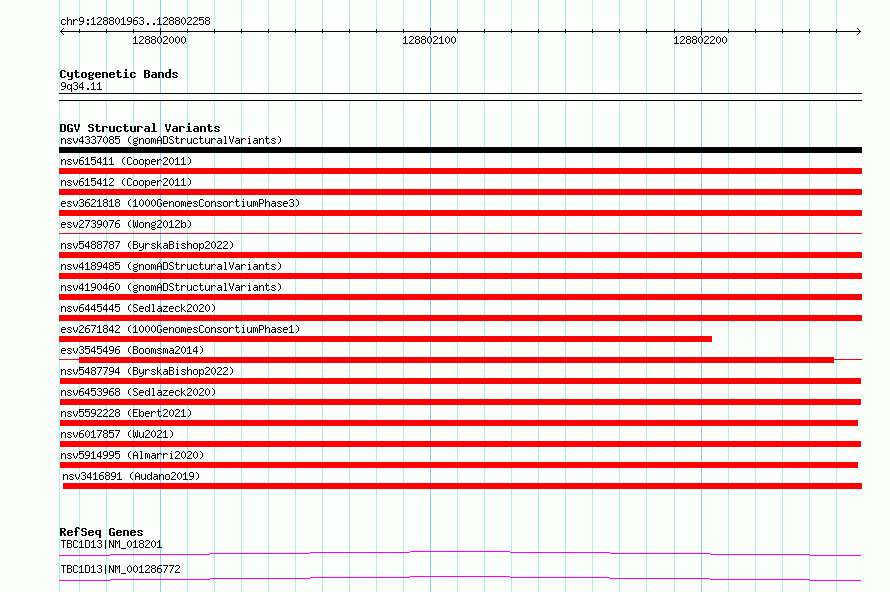Open variant nsv4337085 (gnomADStructuralVariants) label

click(x=171, y=140)
